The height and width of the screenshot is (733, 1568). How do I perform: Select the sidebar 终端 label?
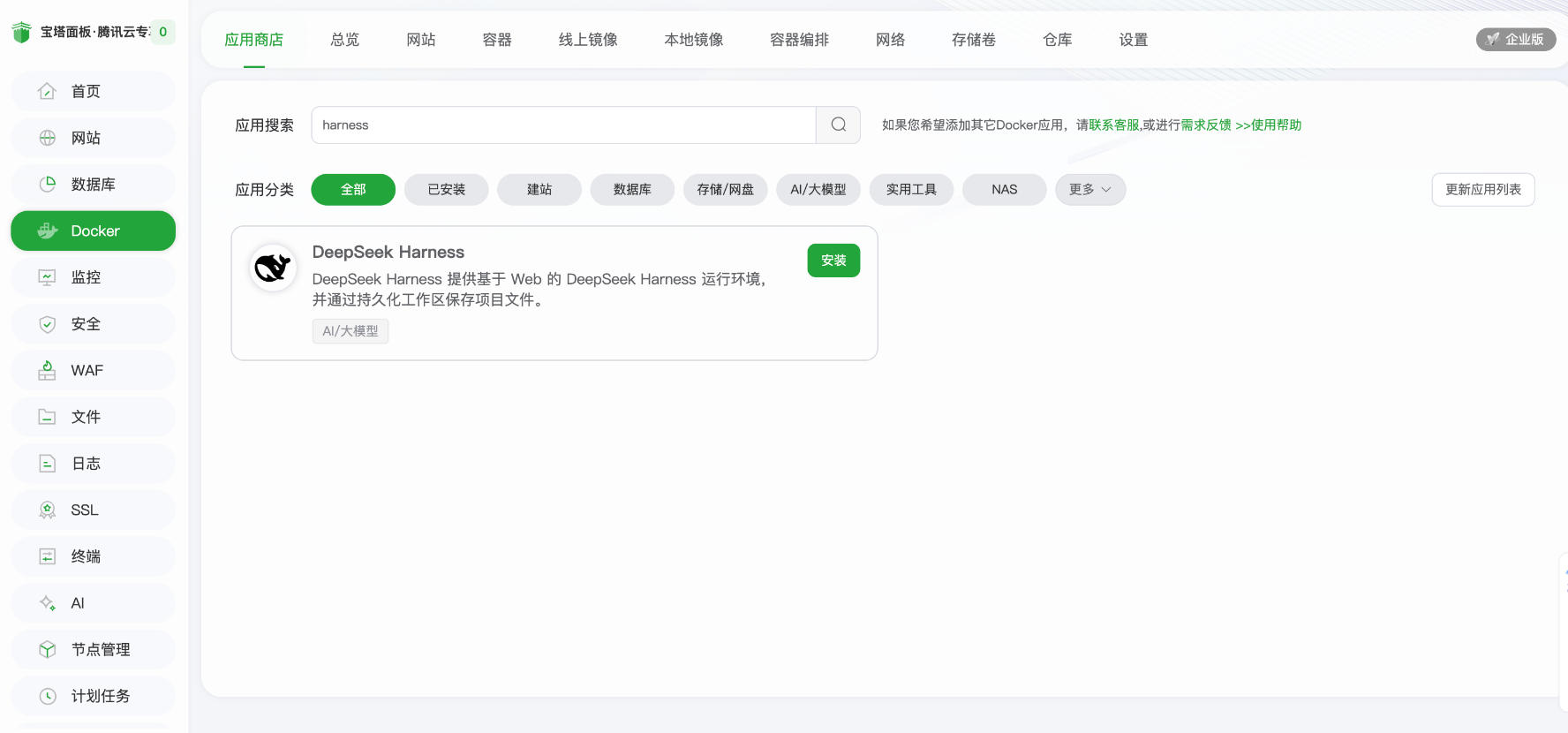pos(86,556)
